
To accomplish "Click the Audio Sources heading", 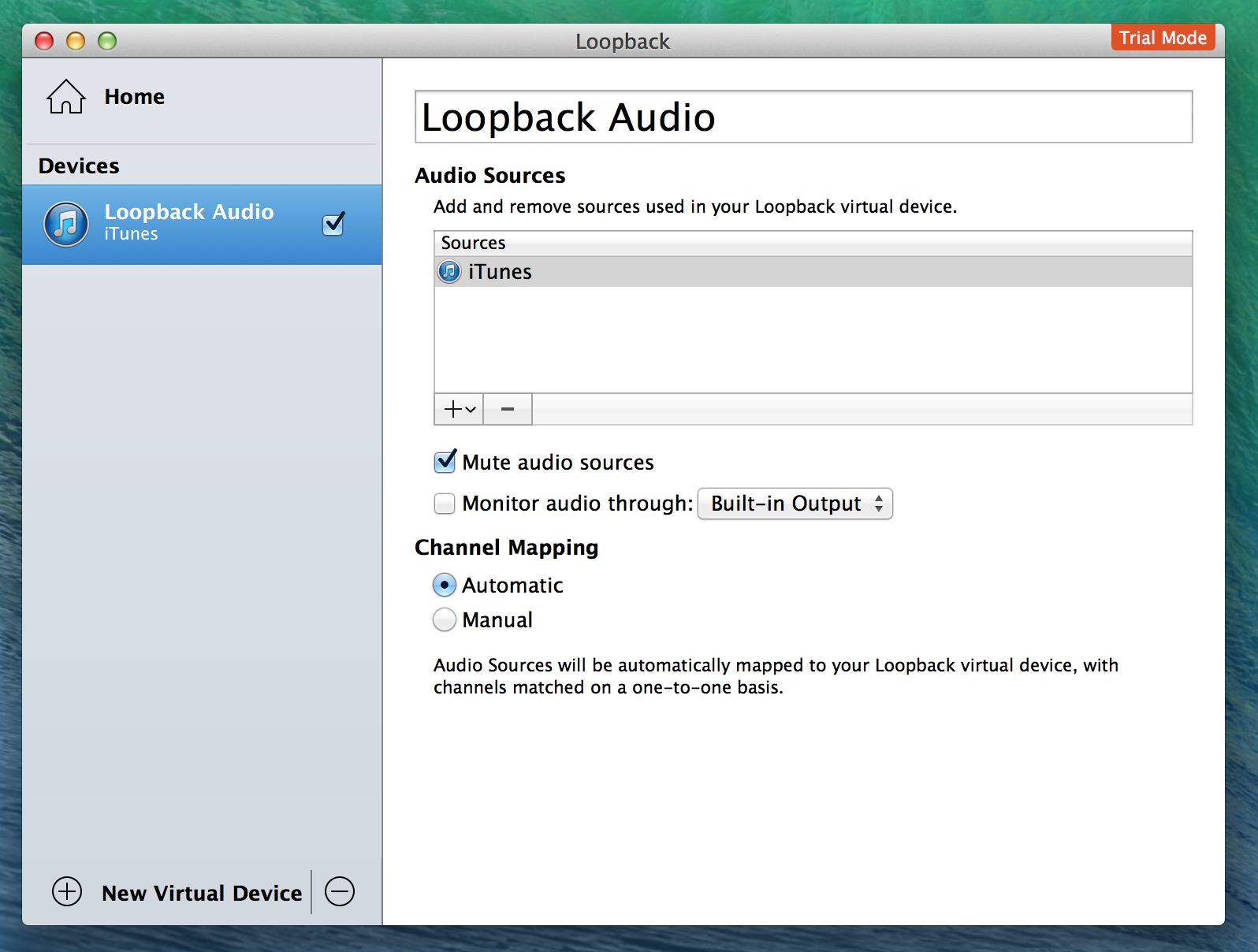I will point(490,175).
